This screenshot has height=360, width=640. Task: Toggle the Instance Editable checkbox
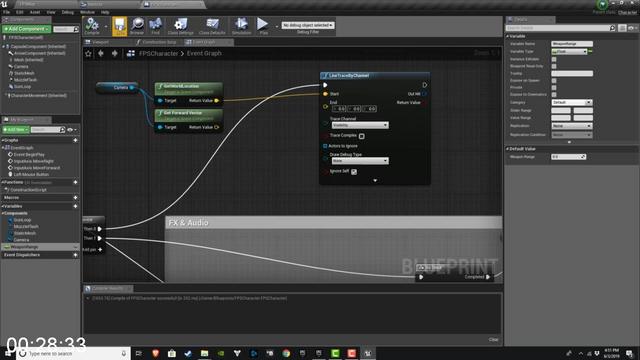[554, 59]
